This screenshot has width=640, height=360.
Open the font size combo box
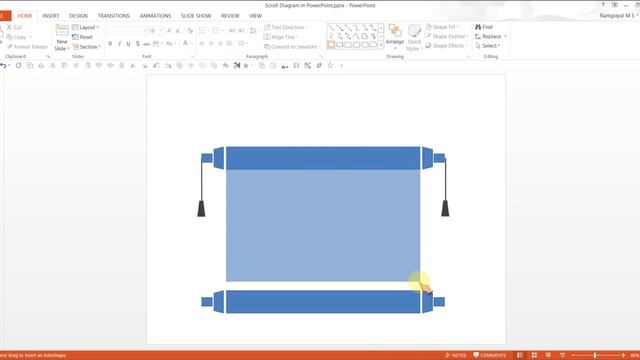(156, 31)
